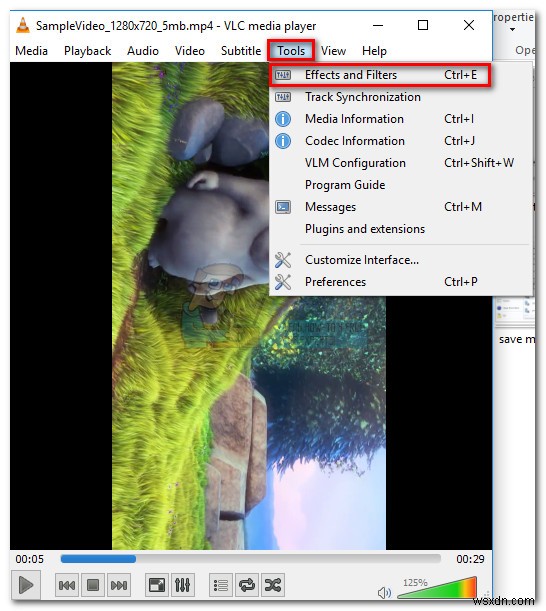Open the Video menu
This screenshot has width=546, height=611.
click(x=190, y=51)
